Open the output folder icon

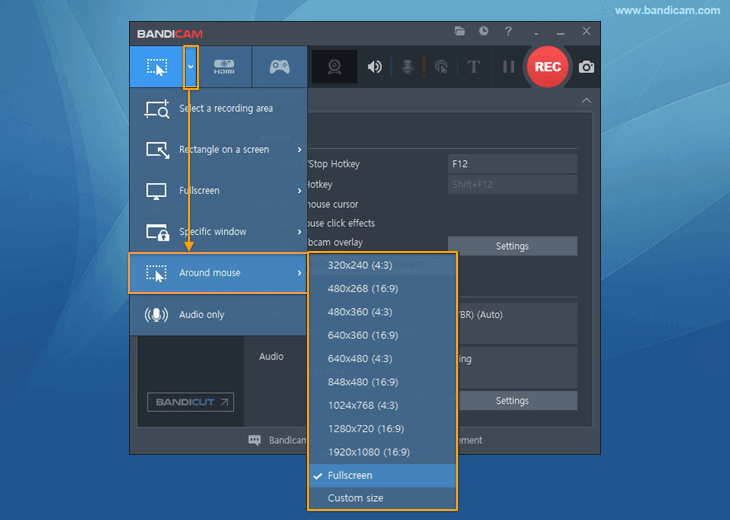coord(460,31)
